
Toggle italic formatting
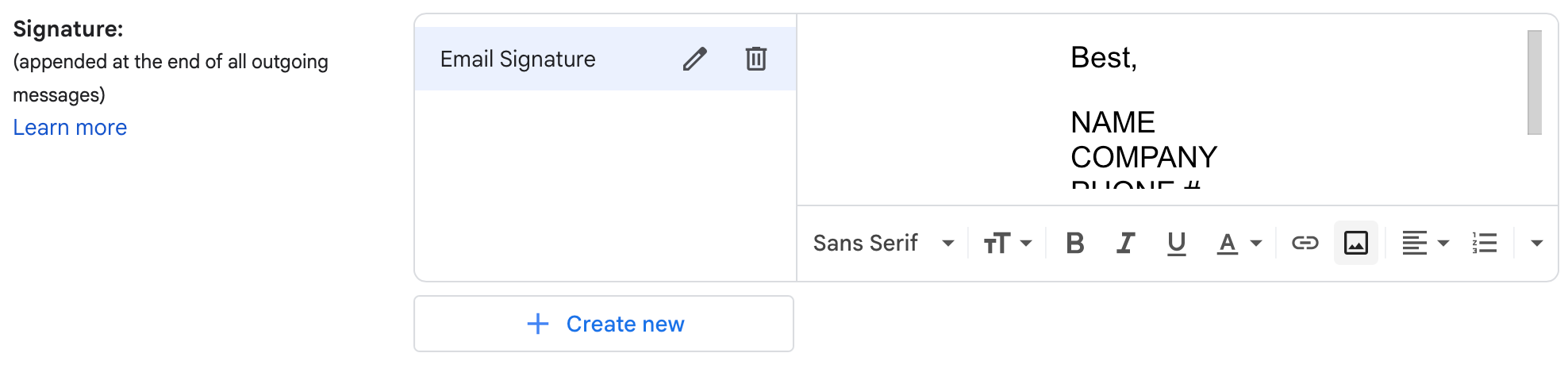click(1125, 243)
